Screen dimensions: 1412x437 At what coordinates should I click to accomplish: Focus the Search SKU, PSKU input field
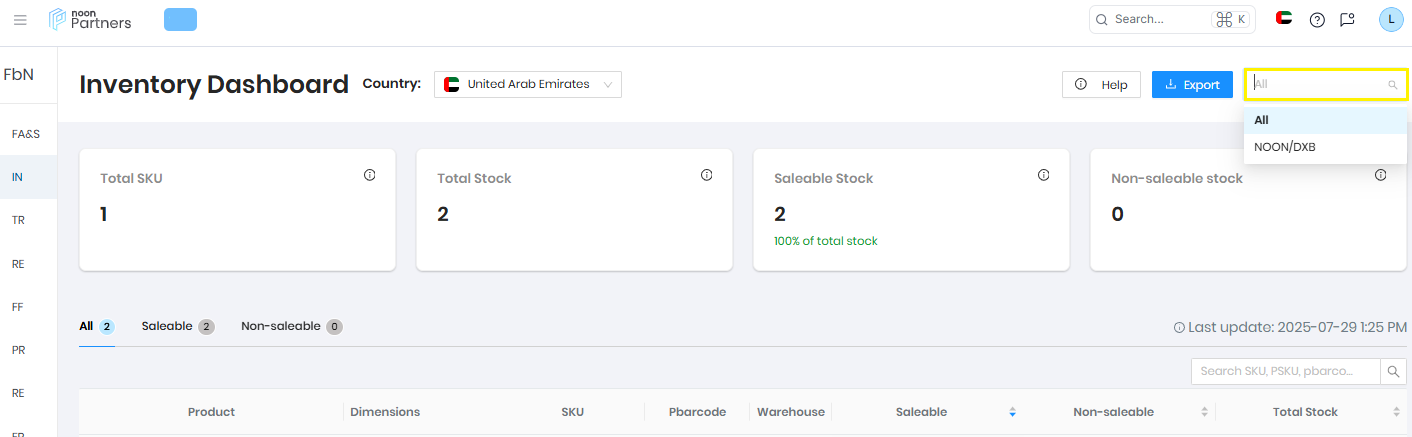[1285, 371]
